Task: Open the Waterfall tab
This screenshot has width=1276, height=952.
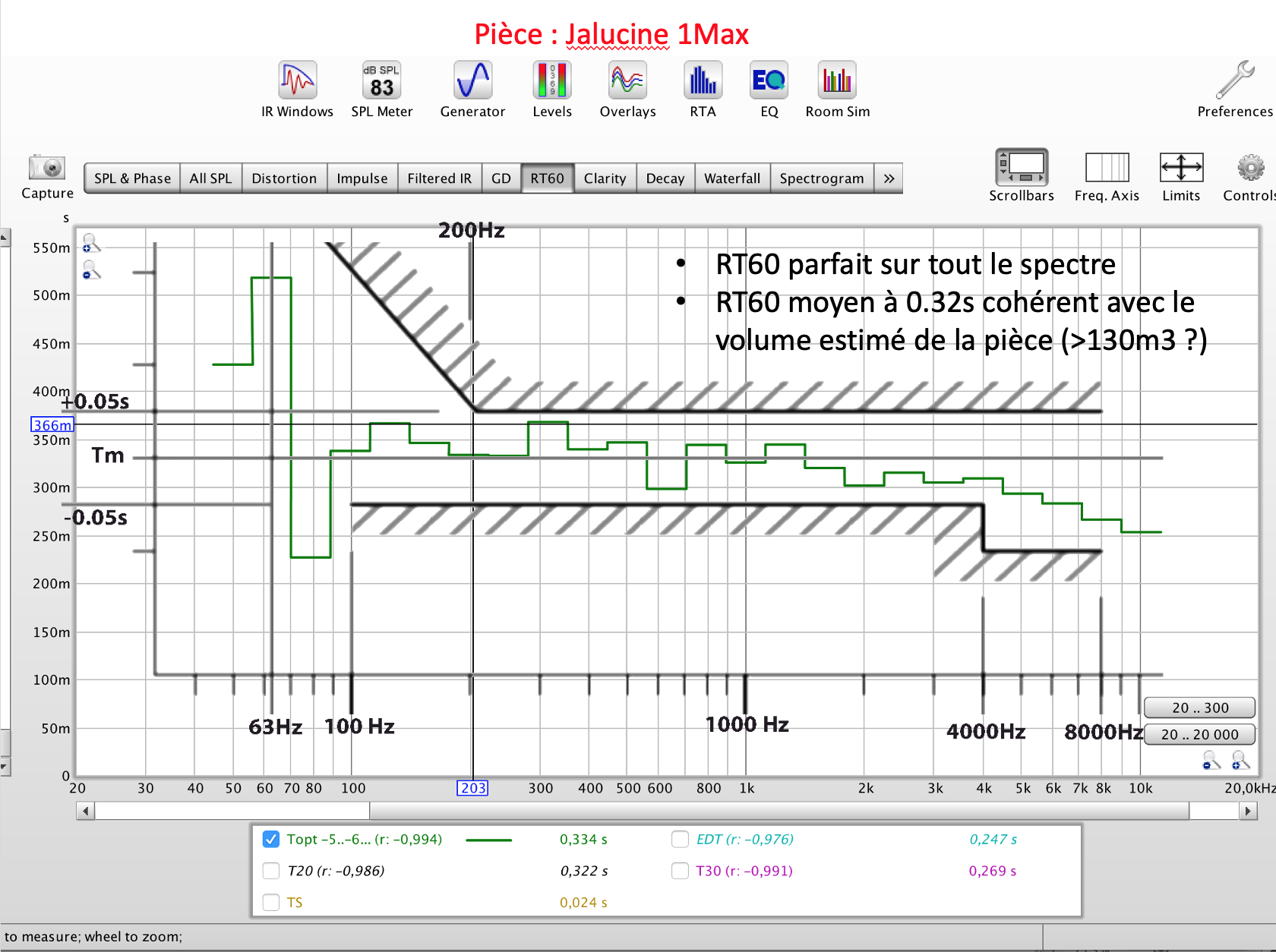Action: coord(732,178)
